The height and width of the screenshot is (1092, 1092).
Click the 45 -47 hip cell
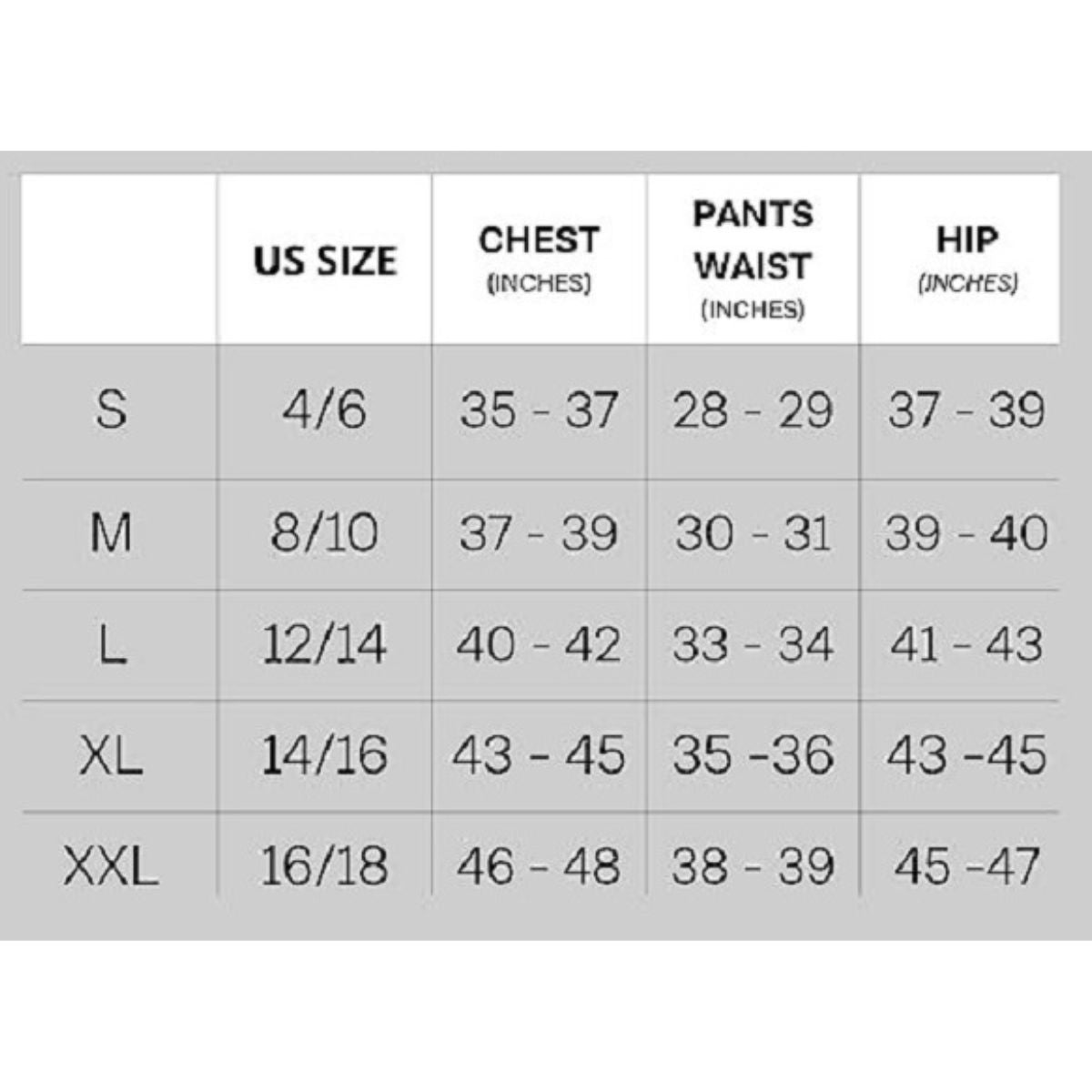click(966, 865)
